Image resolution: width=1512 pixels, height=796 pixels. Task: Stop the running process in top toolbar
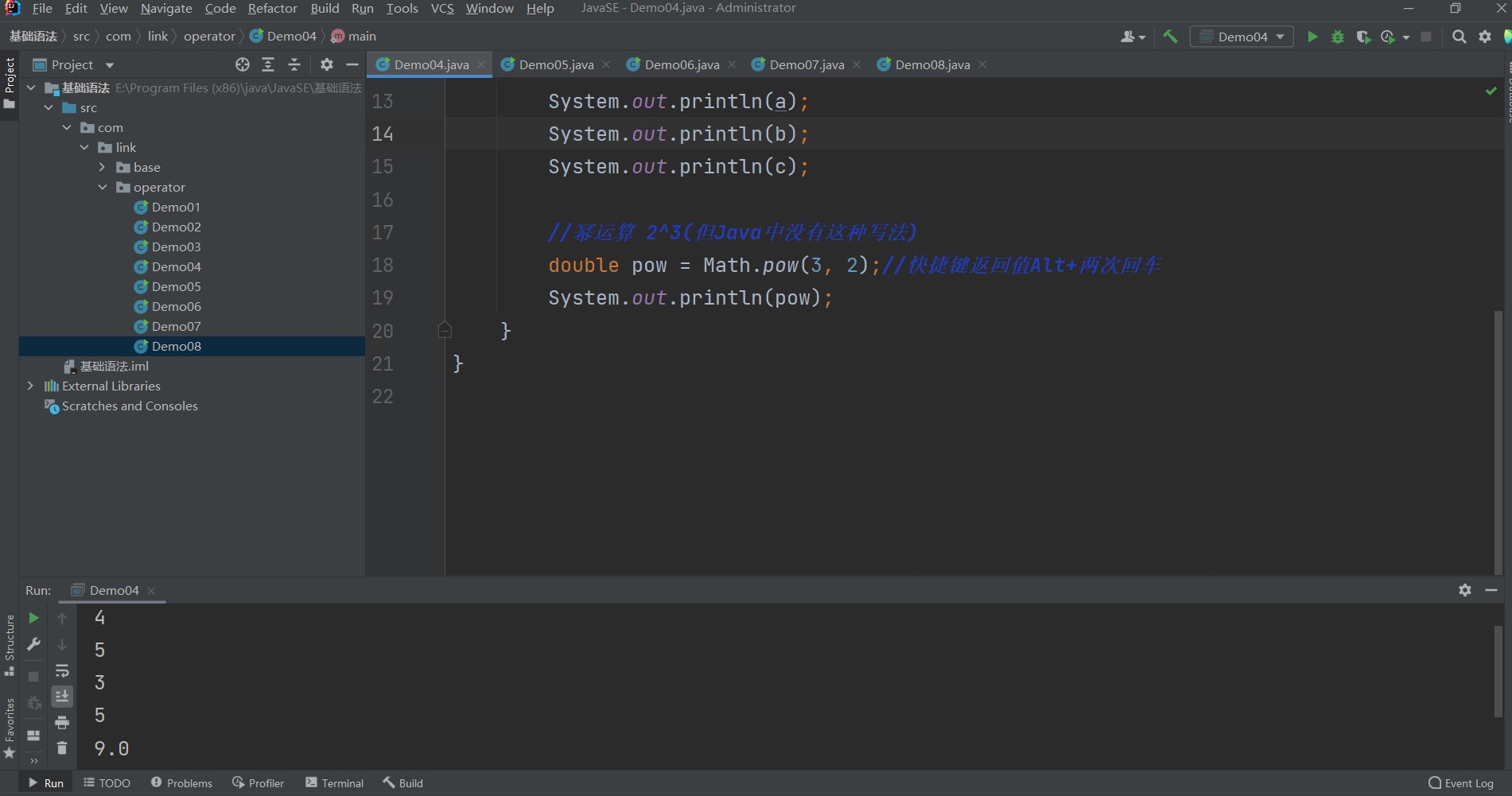[1426, 37]
